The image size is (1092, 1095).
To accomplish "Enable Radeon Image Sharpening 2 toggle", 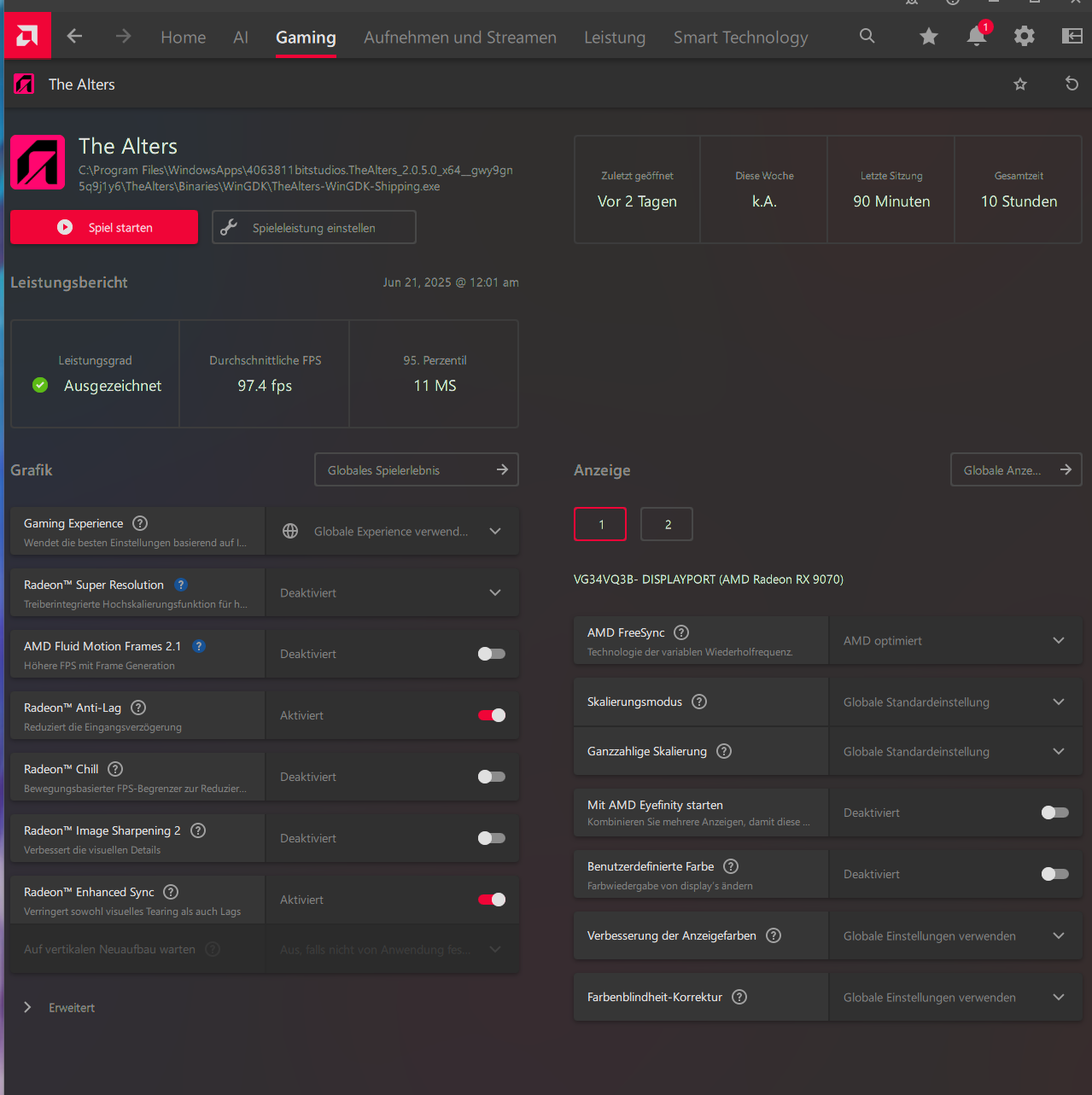I will (492, 838).
